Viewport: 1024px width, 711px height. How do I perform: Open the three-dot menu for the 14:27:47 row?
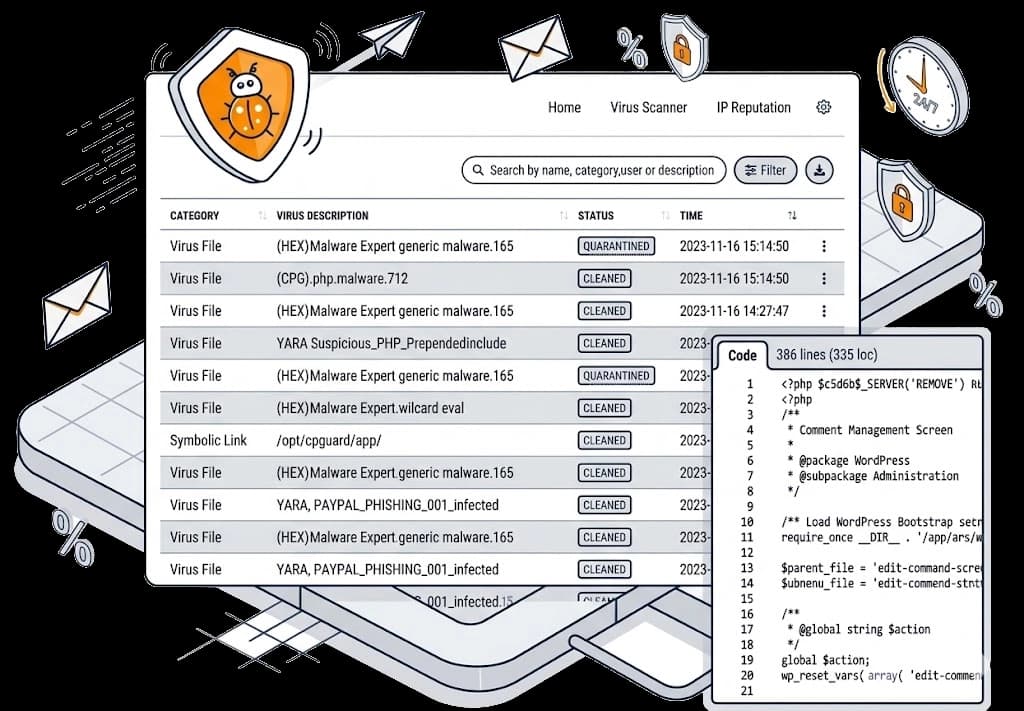(824, 311)
